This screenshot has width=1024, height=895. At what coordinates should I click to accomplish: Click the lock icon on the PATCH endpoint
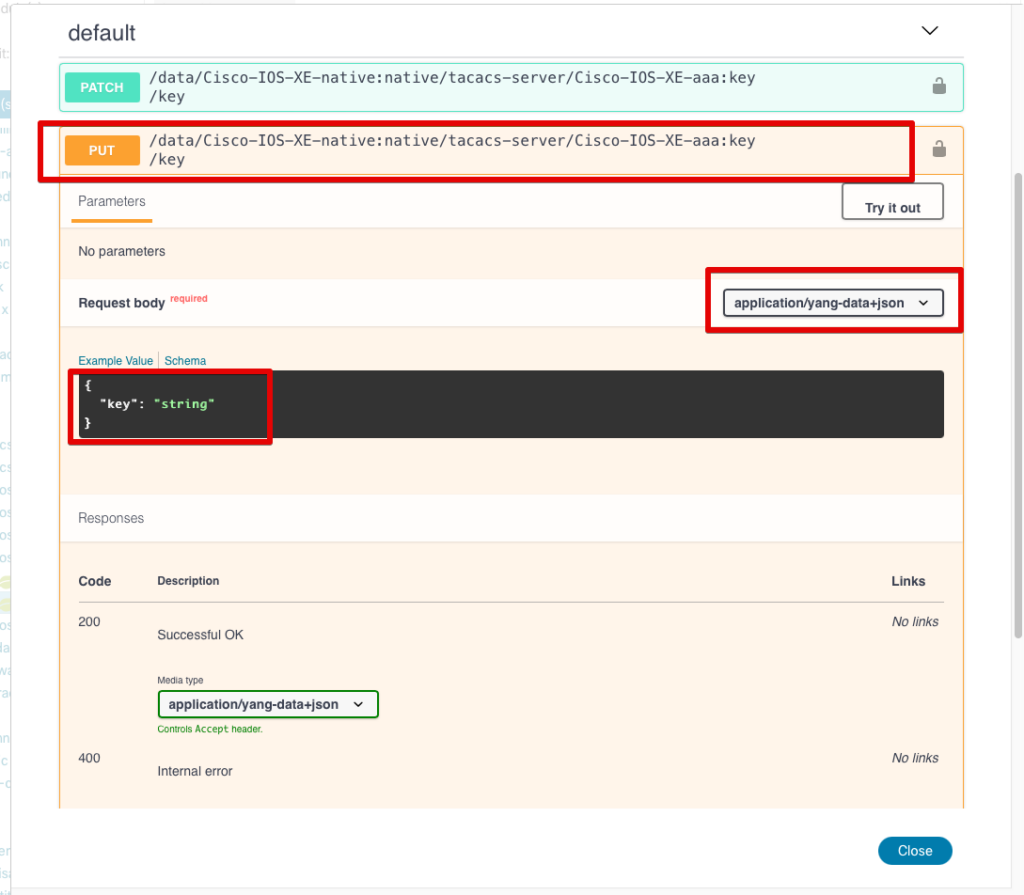coord(938,86)
